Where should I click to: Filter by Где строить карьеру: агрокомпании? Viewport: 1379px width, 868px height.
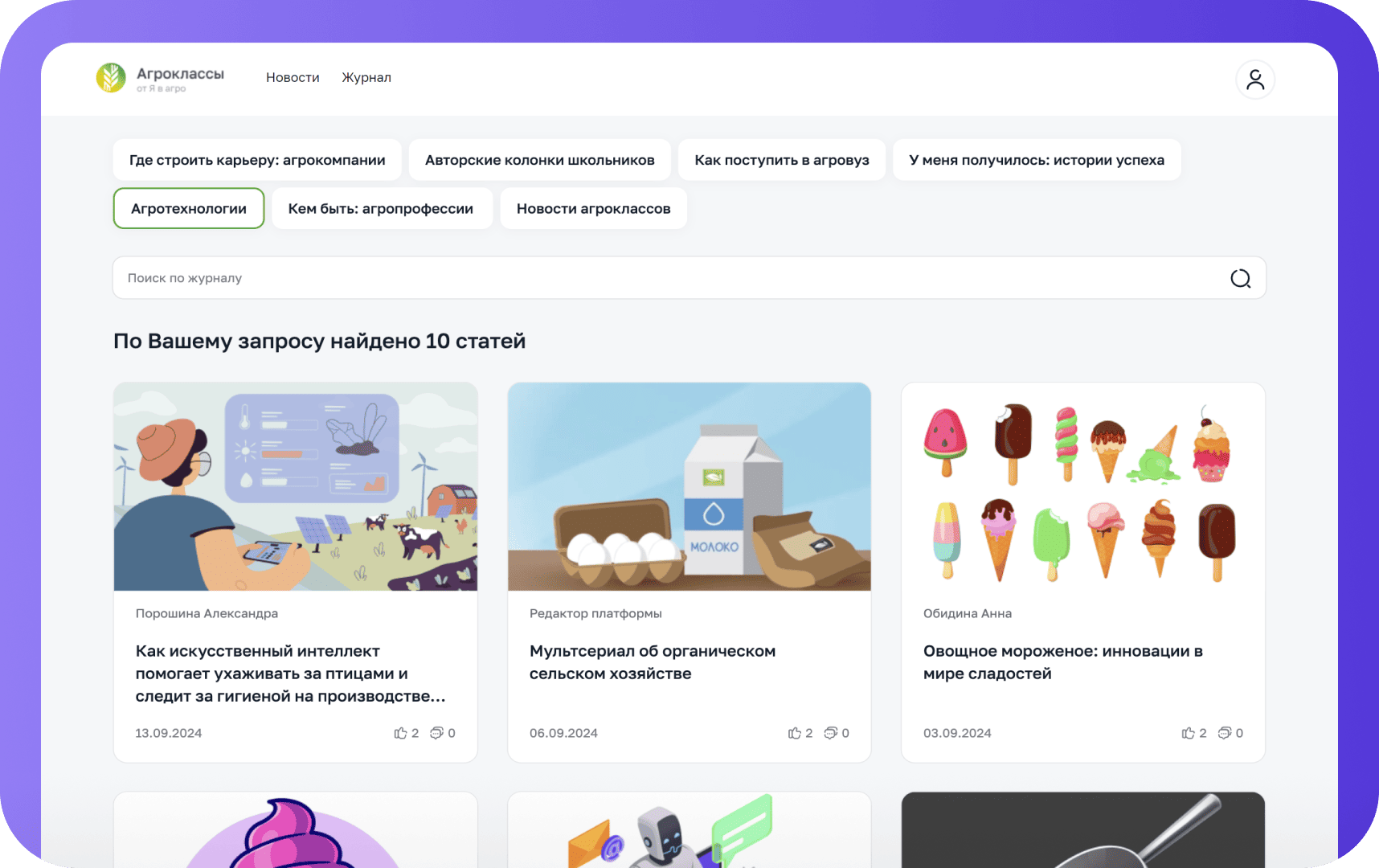point(257,160)
